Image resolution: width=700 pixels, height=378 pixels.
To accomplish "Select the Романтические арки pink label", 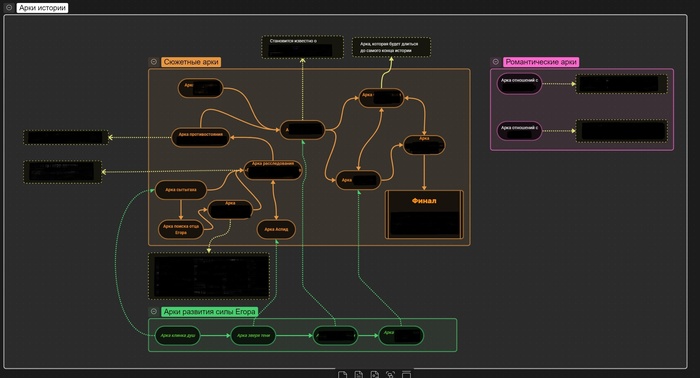I will click(x=541, y=62).
